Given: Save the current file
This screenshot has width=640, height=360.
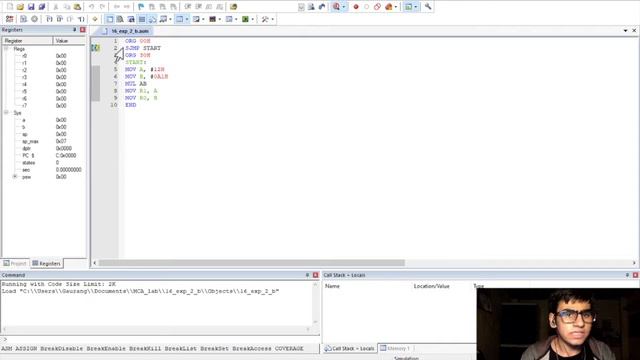Looking at the screenshot, I should coord(31,7).
